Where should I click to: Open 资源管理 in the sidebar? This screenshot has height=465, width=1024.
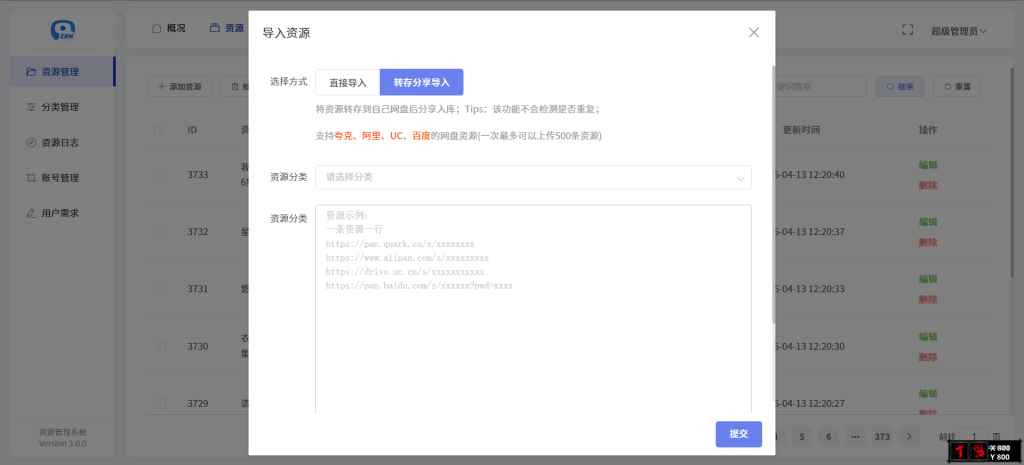coord(62,72)
